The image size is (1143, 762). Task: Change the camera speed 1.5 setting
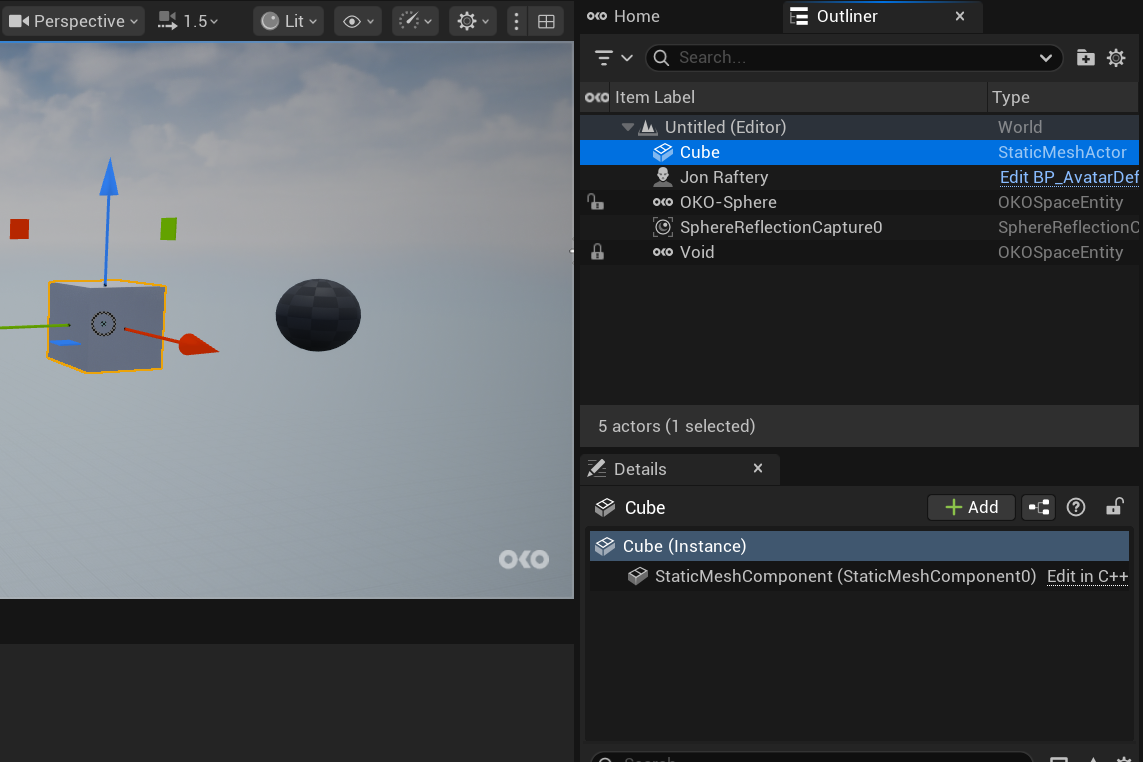pyautogui.click(x=188, y=21)
